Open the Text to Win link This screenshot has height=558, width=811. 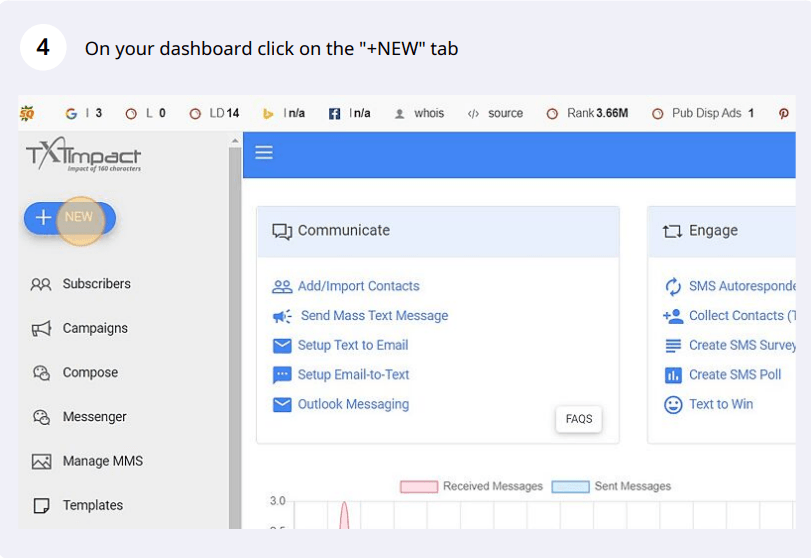(721, 404)
